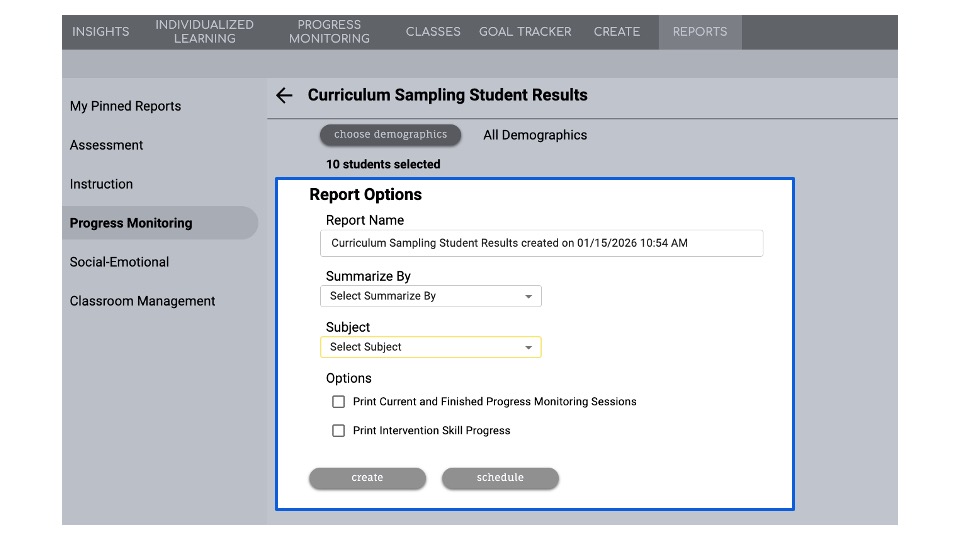960x540 pixels.
Task: Open the Insights tab
Action: pos(101,32)
